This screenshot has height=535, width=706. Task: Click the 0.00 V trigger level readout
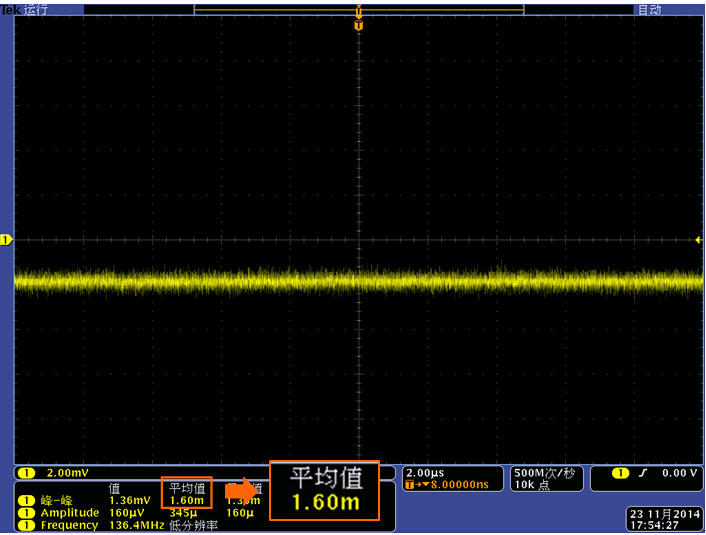[679, 473]
